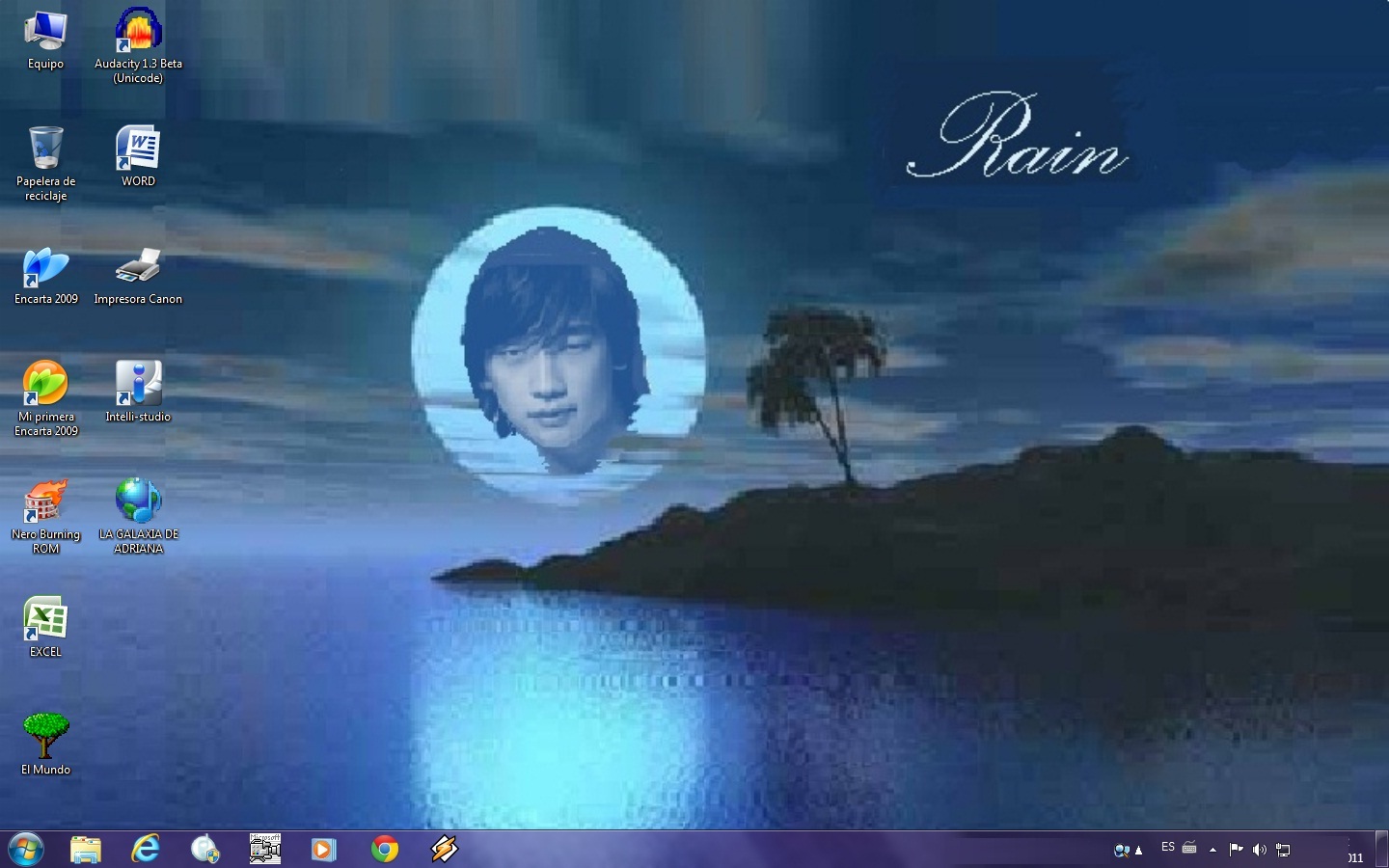Select the WORD desktop shortcut
This screenshot has height=868, width=1389.
(x=138, y=149)
